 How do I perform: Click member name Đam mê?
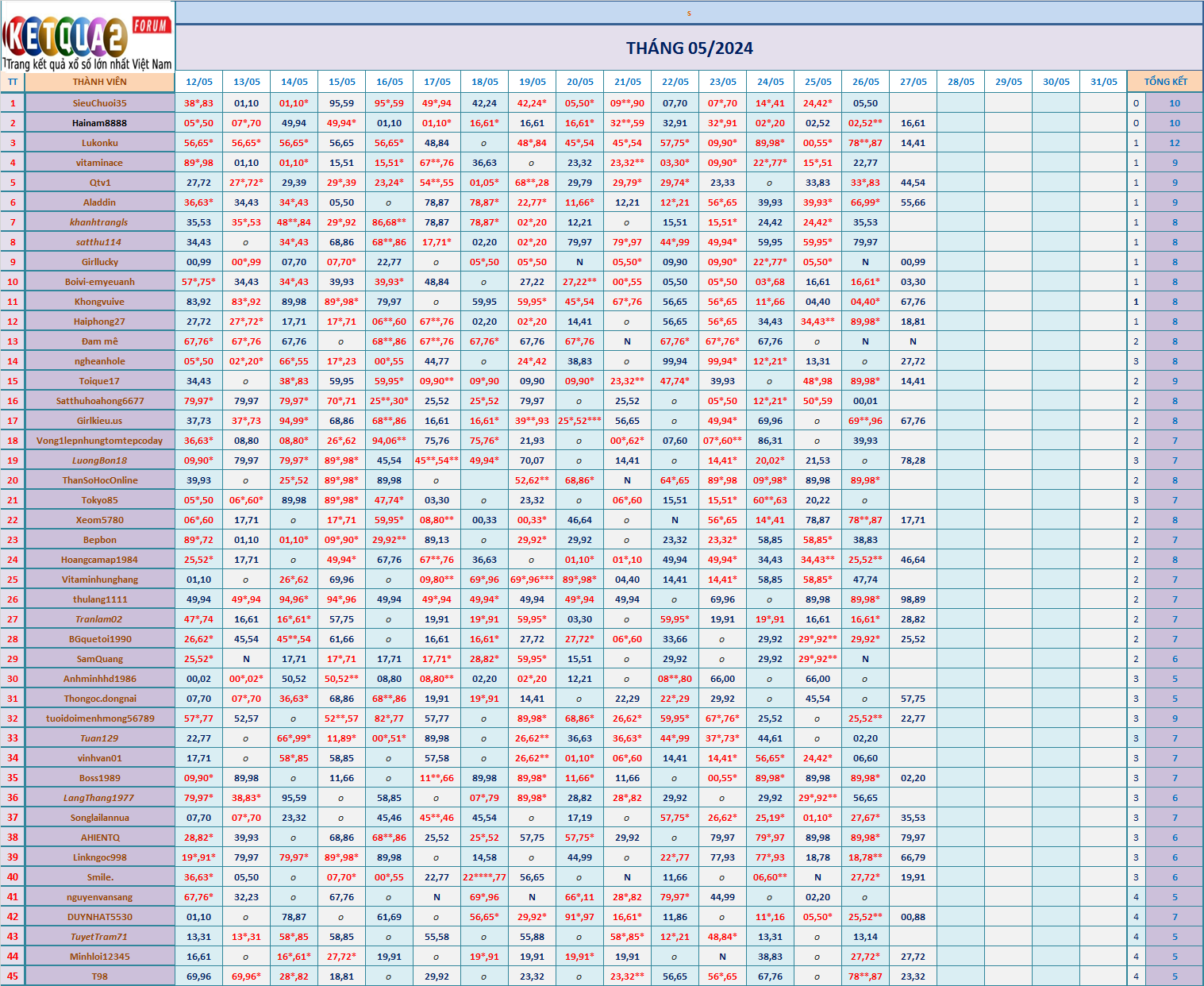pyautogui.click(x=100, y=341)
